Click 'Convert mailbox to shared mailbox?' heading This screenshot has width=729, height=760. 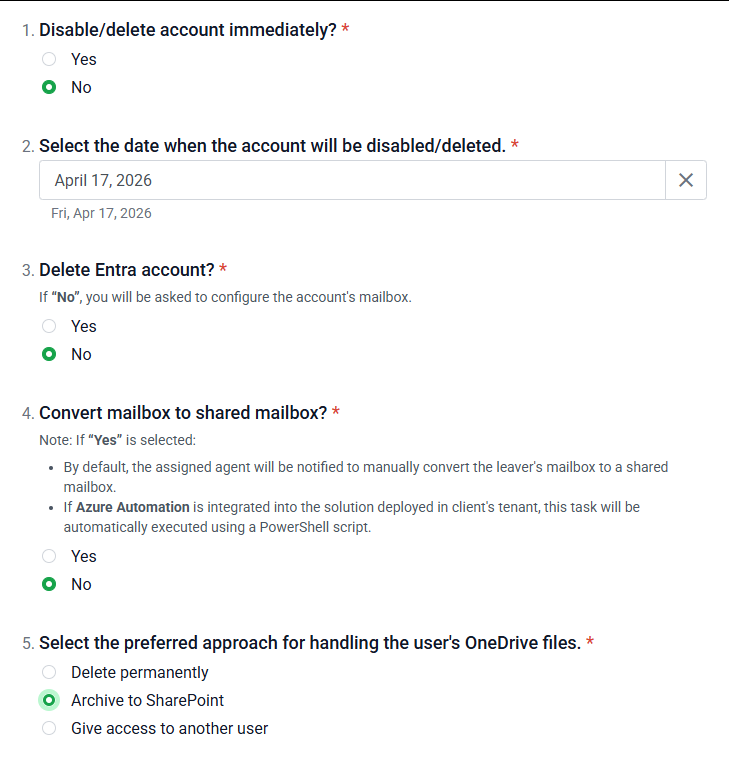tap(183, 412)
